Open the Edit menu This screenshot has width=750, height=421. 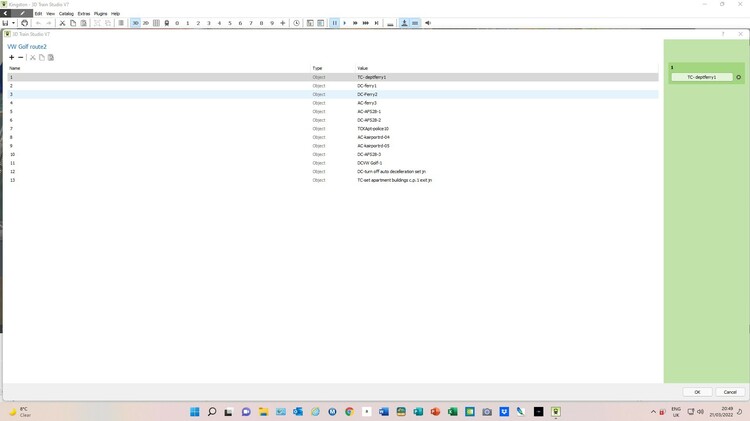click(38, 14)
